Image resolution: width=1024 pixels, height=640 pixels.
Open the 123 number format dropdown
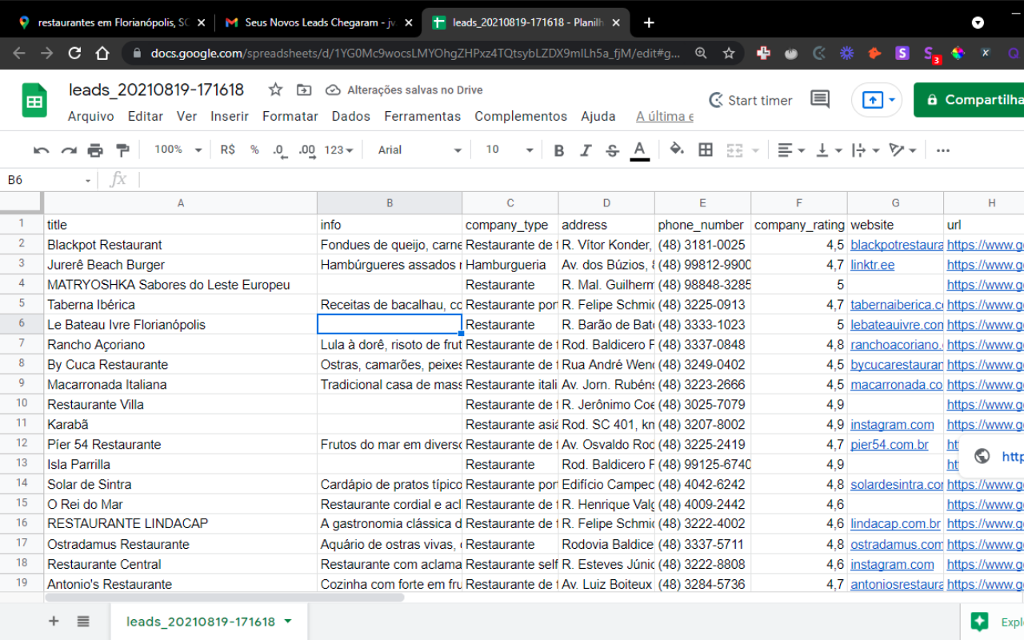(338, 150)
